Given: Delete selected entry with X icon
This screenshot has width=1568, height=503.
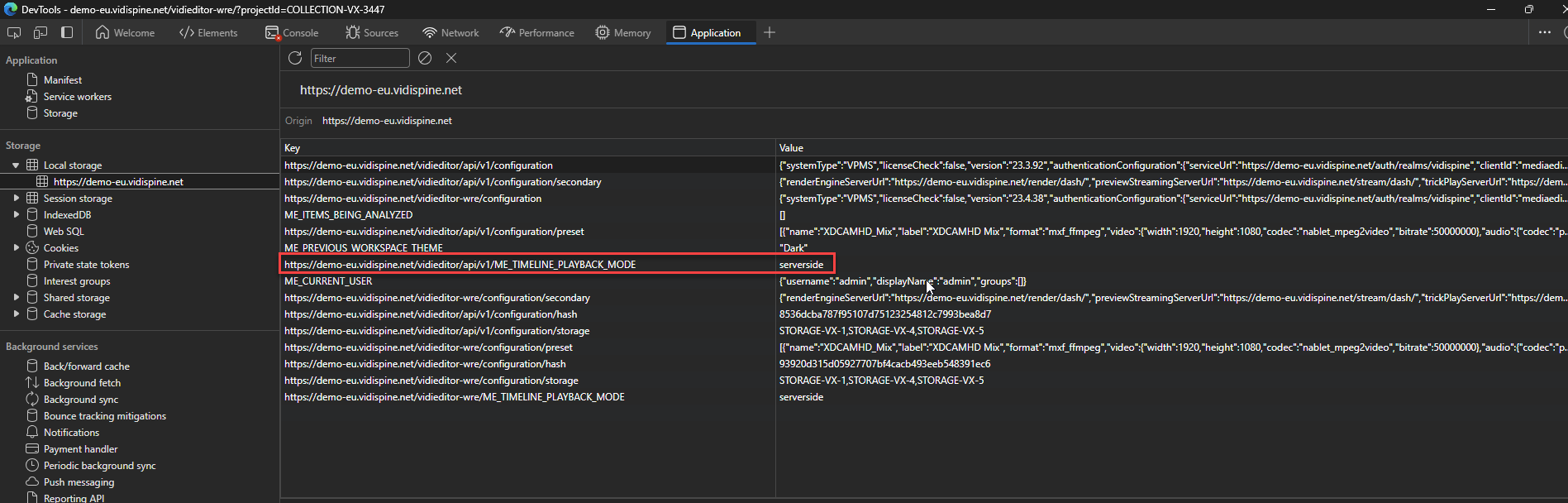Looking at the screenshot, I should coord(451,58).
